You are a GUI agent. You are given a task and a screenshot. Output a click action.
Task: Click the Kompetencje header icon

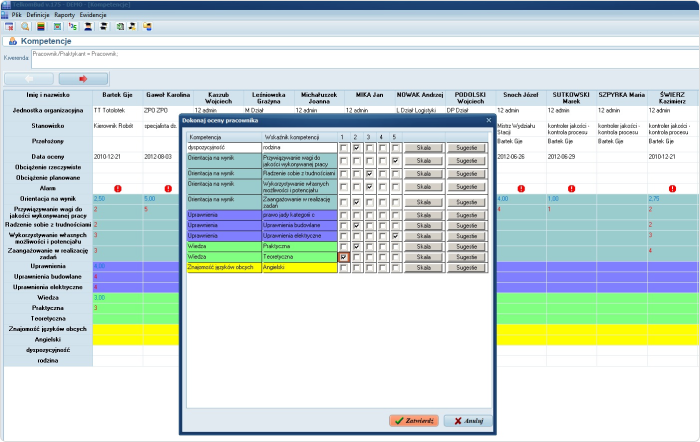(12, 41)
